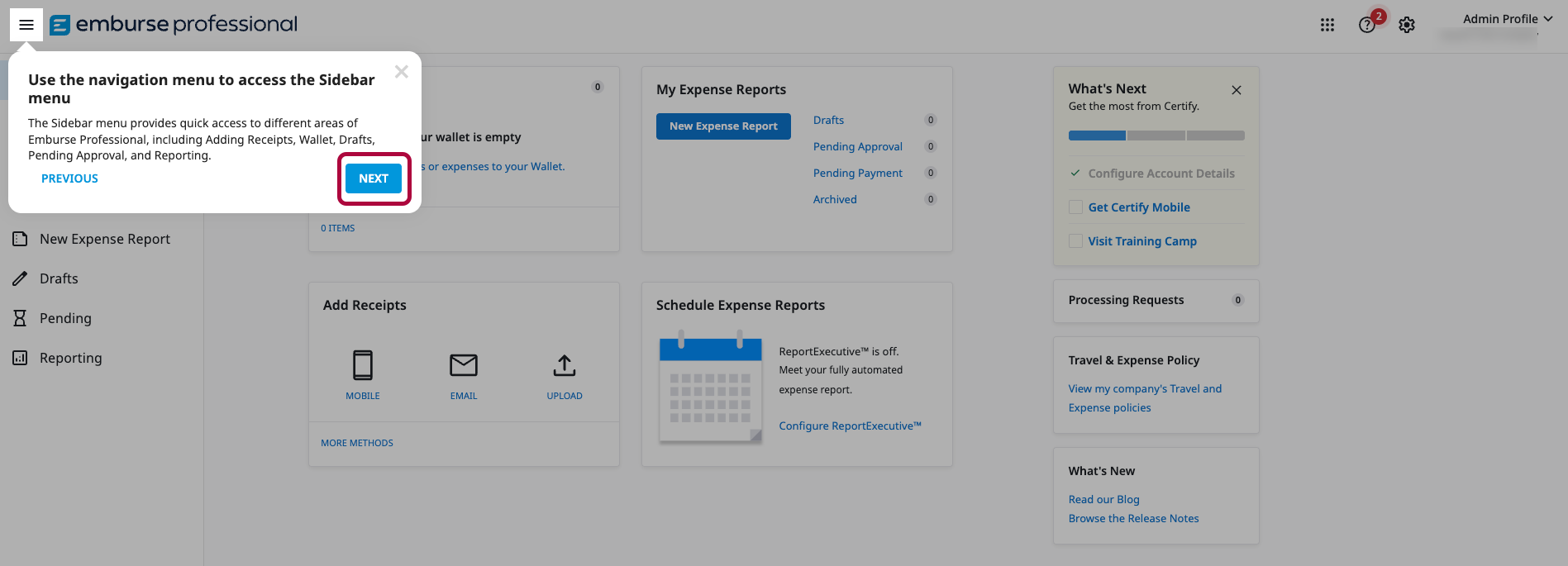Click the Archived count badge
Image resolution: width=1568 pixels, height=566 pixels.
931,199
